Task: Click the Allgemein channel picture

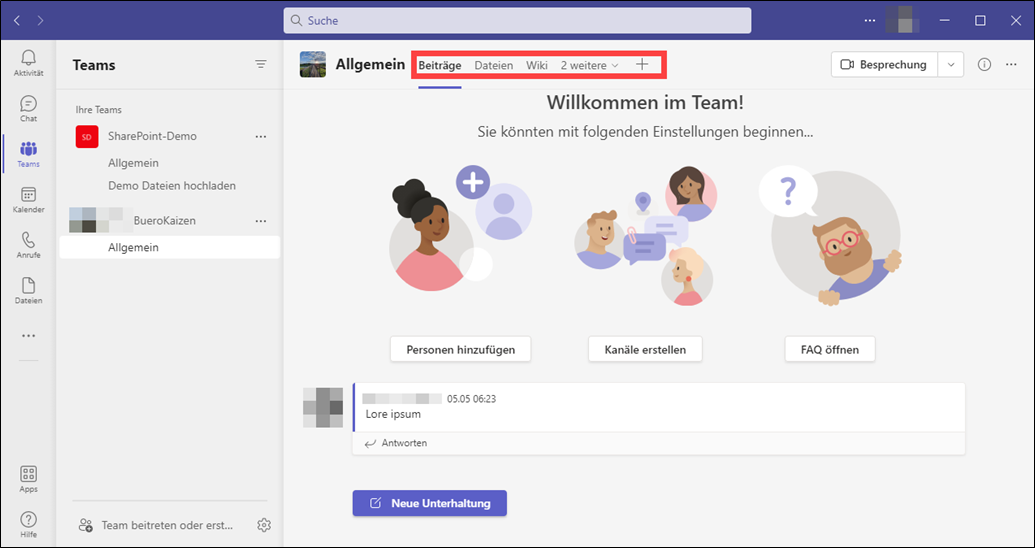Action: coord(313,65)
